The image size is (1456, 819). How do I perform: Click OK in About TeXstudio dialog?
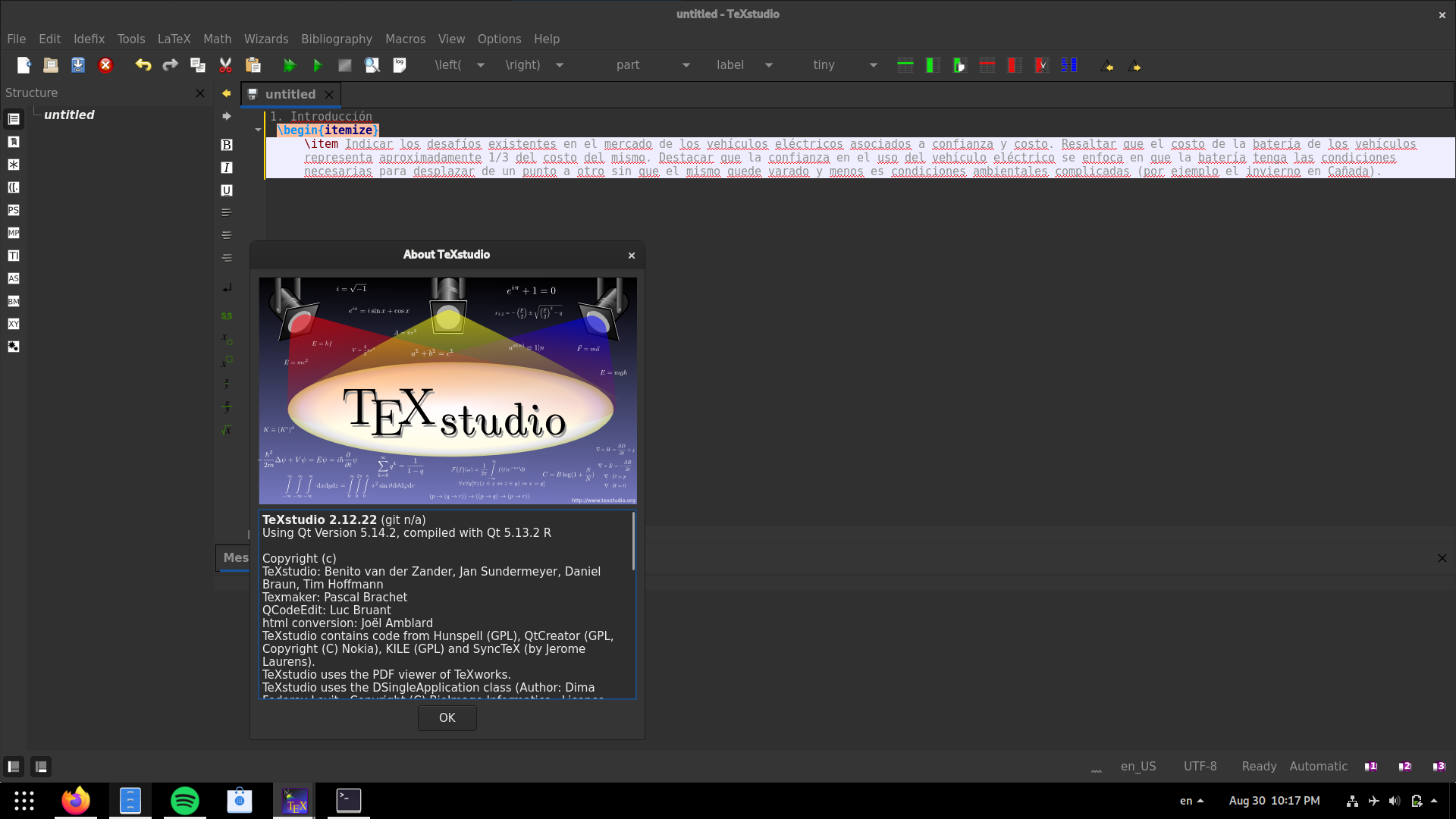tap(447, 717)
